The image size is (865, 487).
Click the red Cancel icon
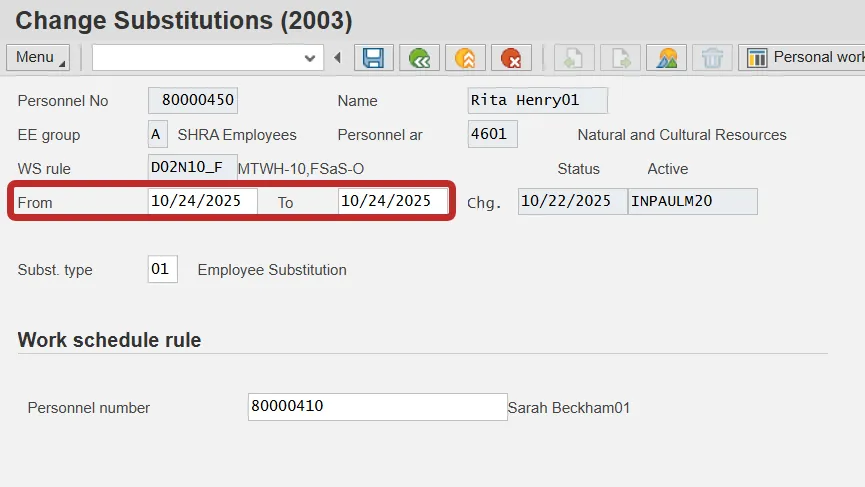click(x=511, y=58)
